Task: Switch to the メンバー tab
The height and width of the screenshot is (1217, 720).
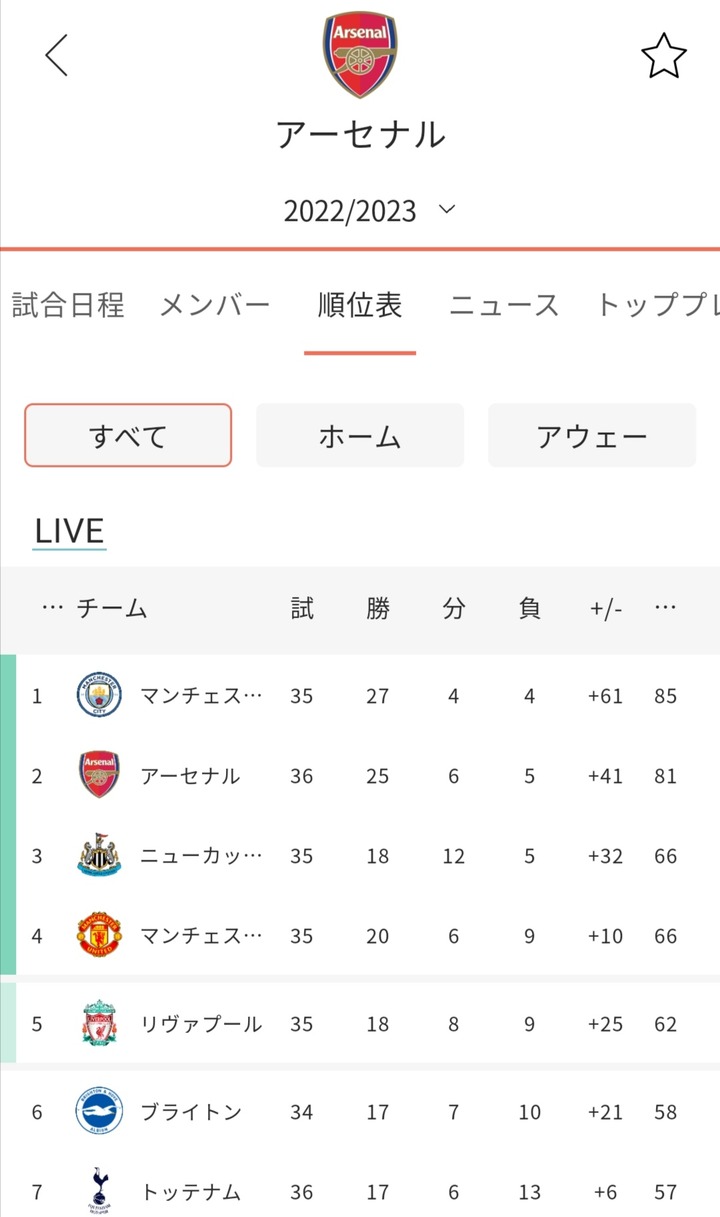Action: tap(215, 305)
